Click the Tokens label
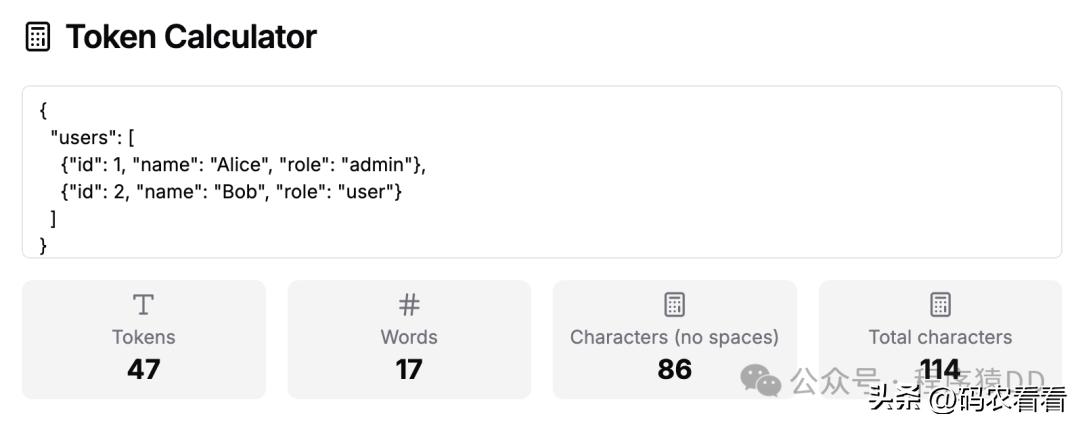Viewport: 1080px width, 425px height. click(144, 337)
